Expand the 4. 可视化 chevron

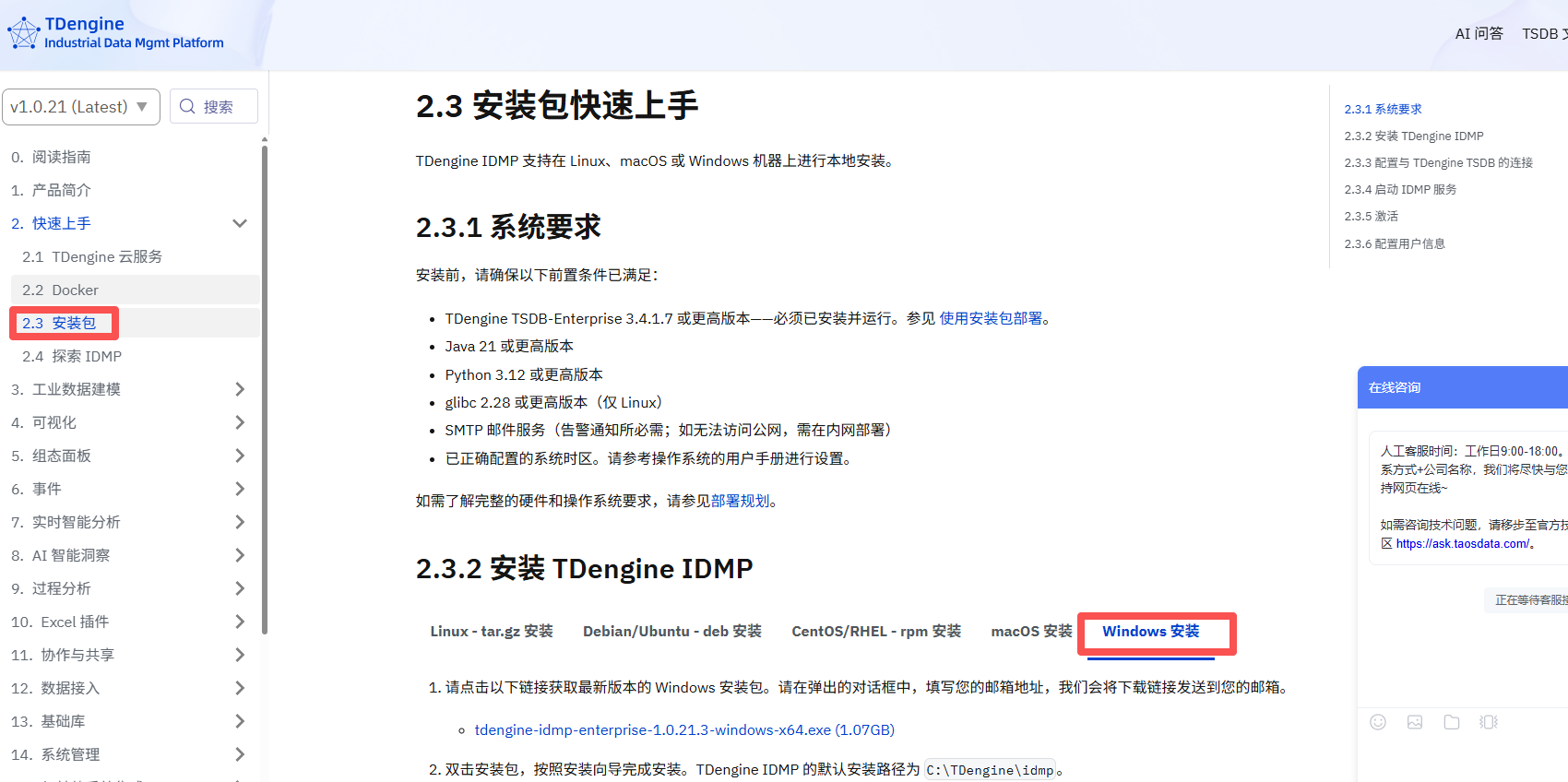240,422
